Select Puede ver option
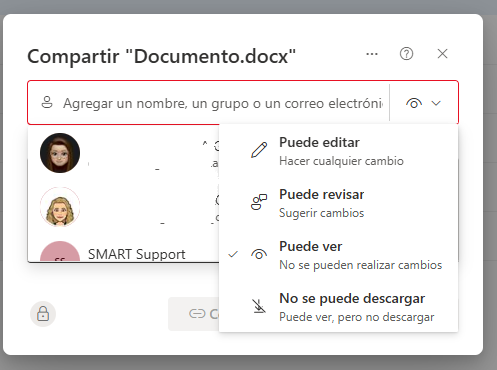The height and width of the screenshot is (370, 497). pyautogui.click(x=338, y=255)
